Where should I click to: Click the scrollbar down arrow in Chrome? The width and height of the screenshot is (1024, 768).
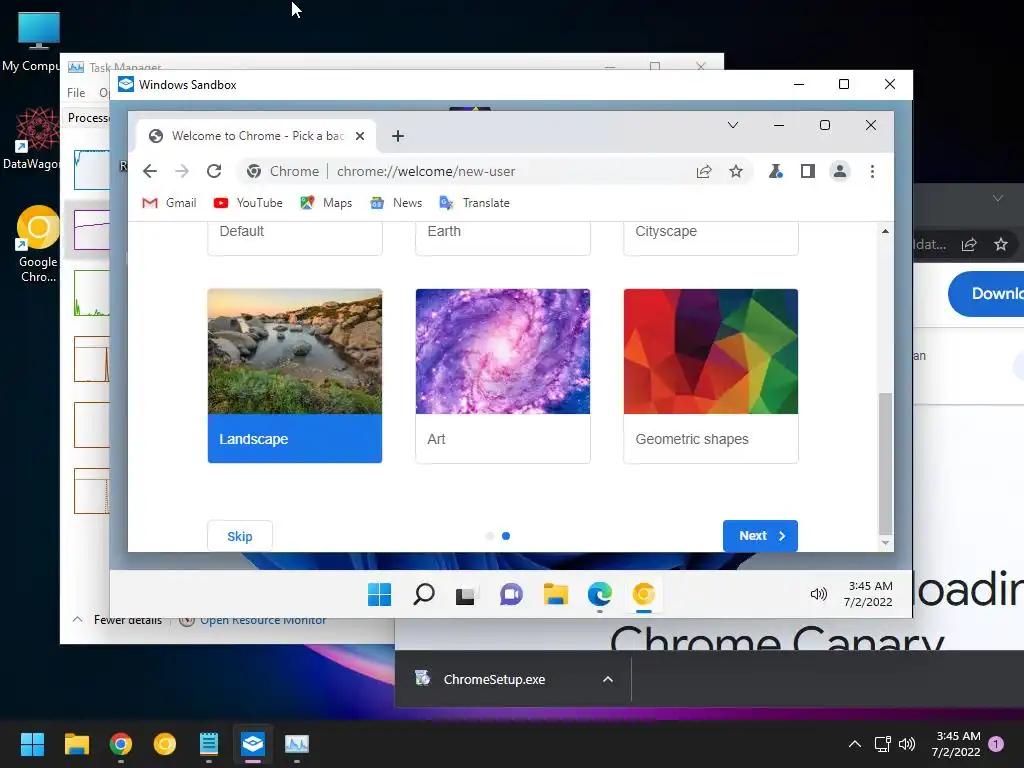pos(885,543)
